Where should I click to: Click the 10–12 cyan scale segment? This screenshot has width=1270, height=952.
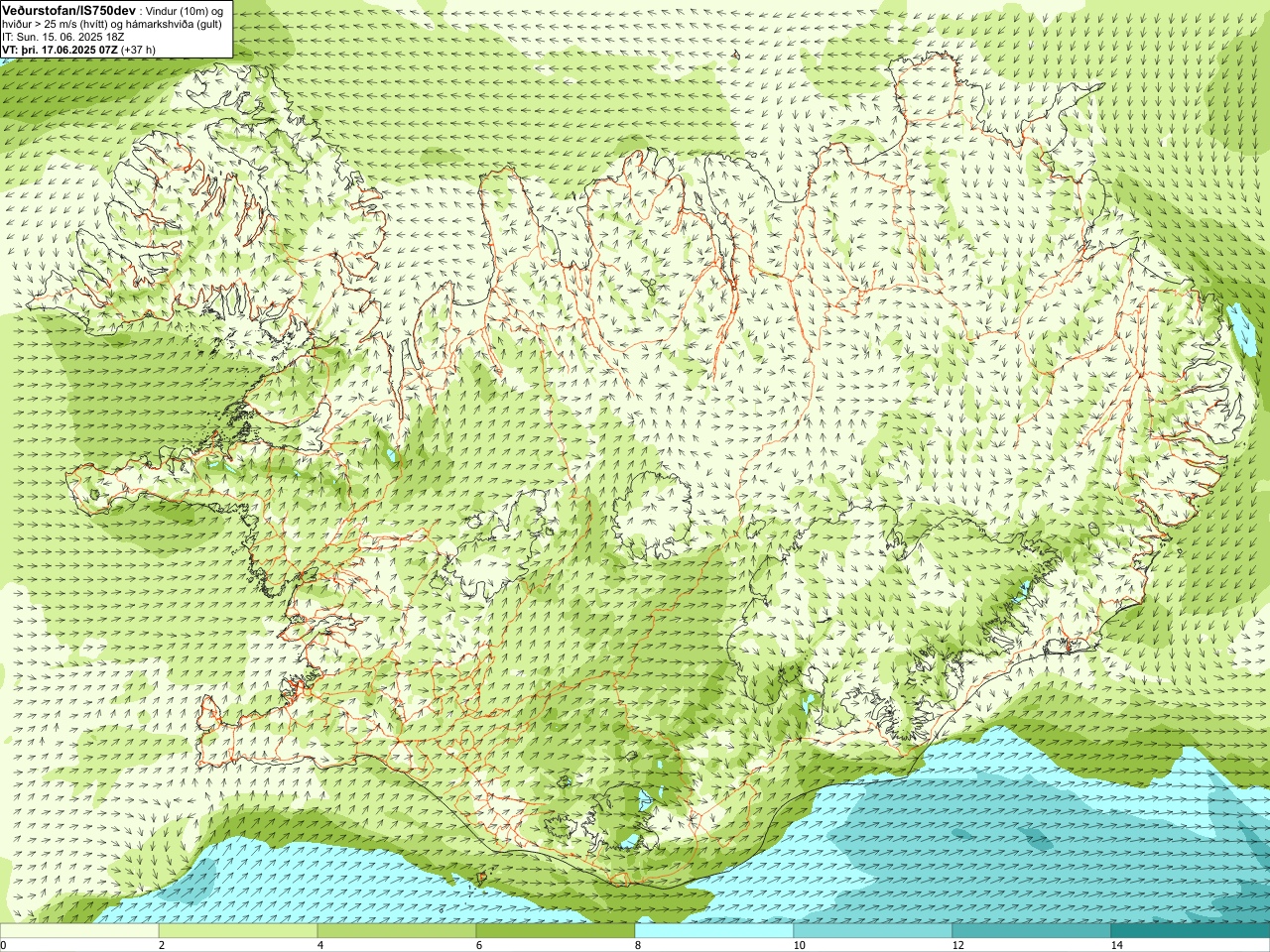(x=873, y=931)
